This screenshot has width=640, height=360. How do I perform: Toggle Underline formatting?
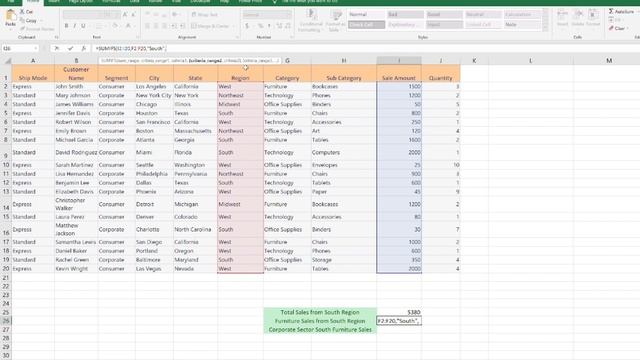coord(83,26)
